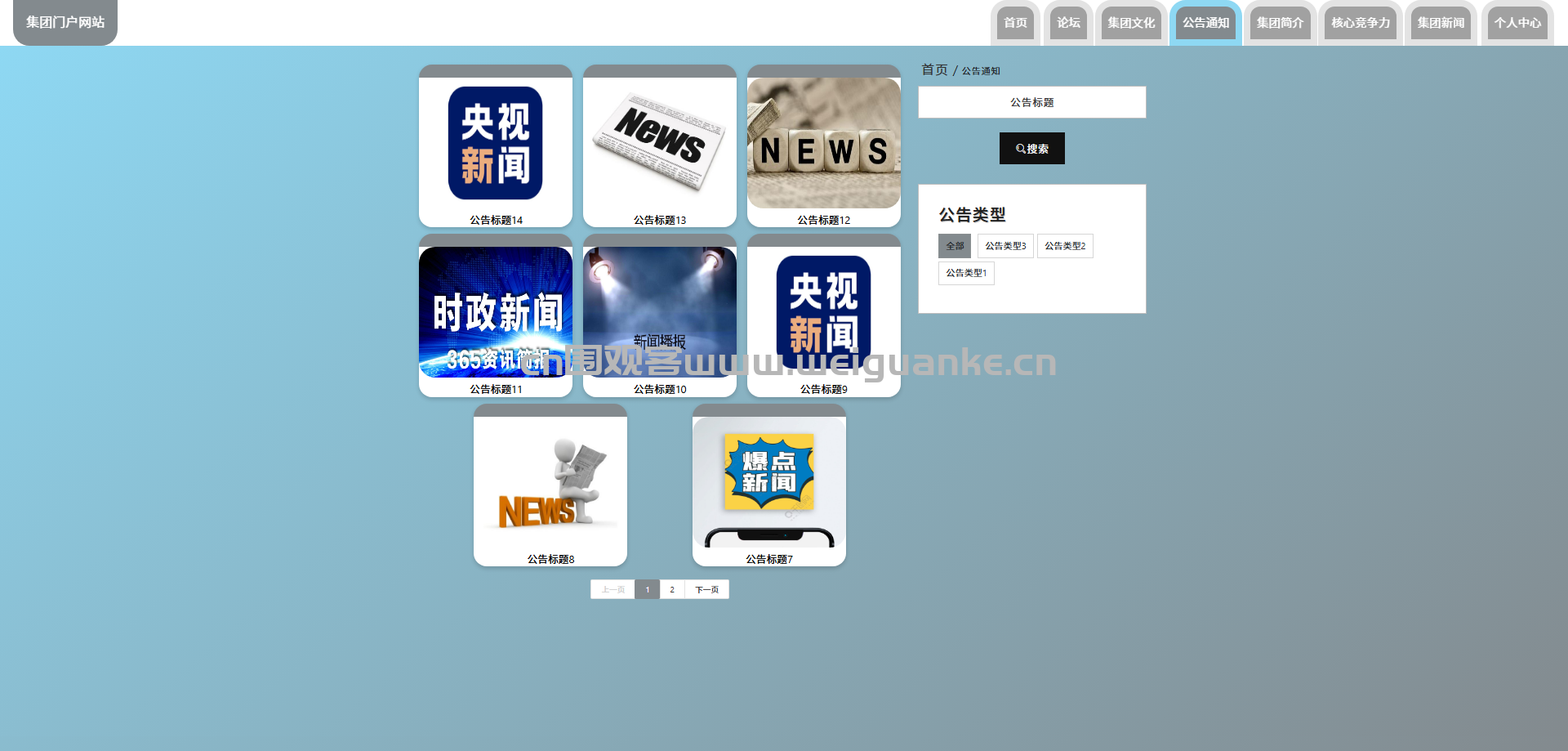
Task: Filter by 公告类型2
Action: [x=1065, y=246]
